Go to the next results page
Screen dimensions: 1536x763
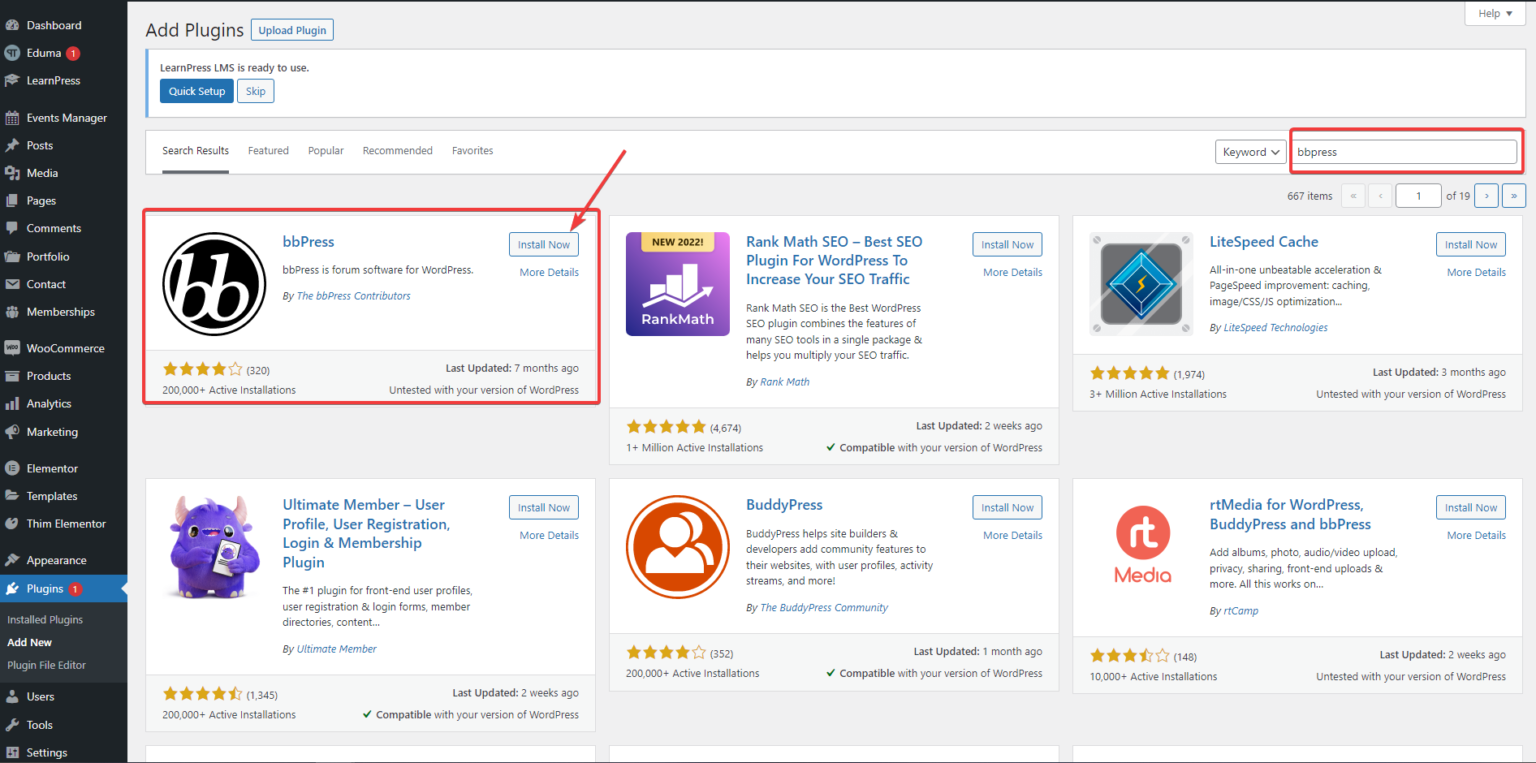[x=1487, y=196]
